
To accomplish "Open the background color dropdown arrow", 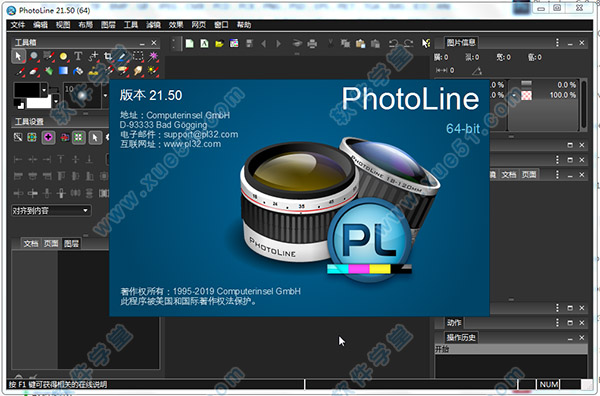I will (55, 101).
